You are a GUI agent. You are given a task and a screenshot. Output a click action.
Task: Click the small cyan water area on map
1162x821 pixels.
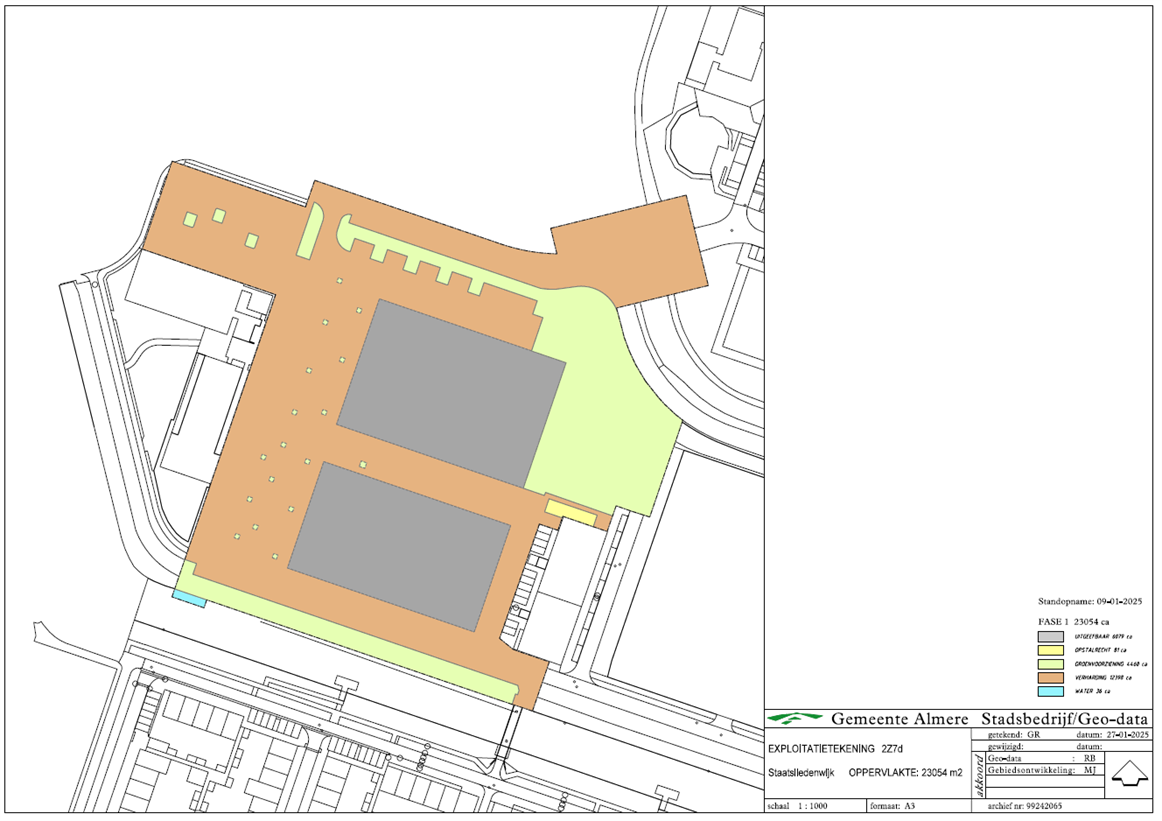(x=189, y=598)
